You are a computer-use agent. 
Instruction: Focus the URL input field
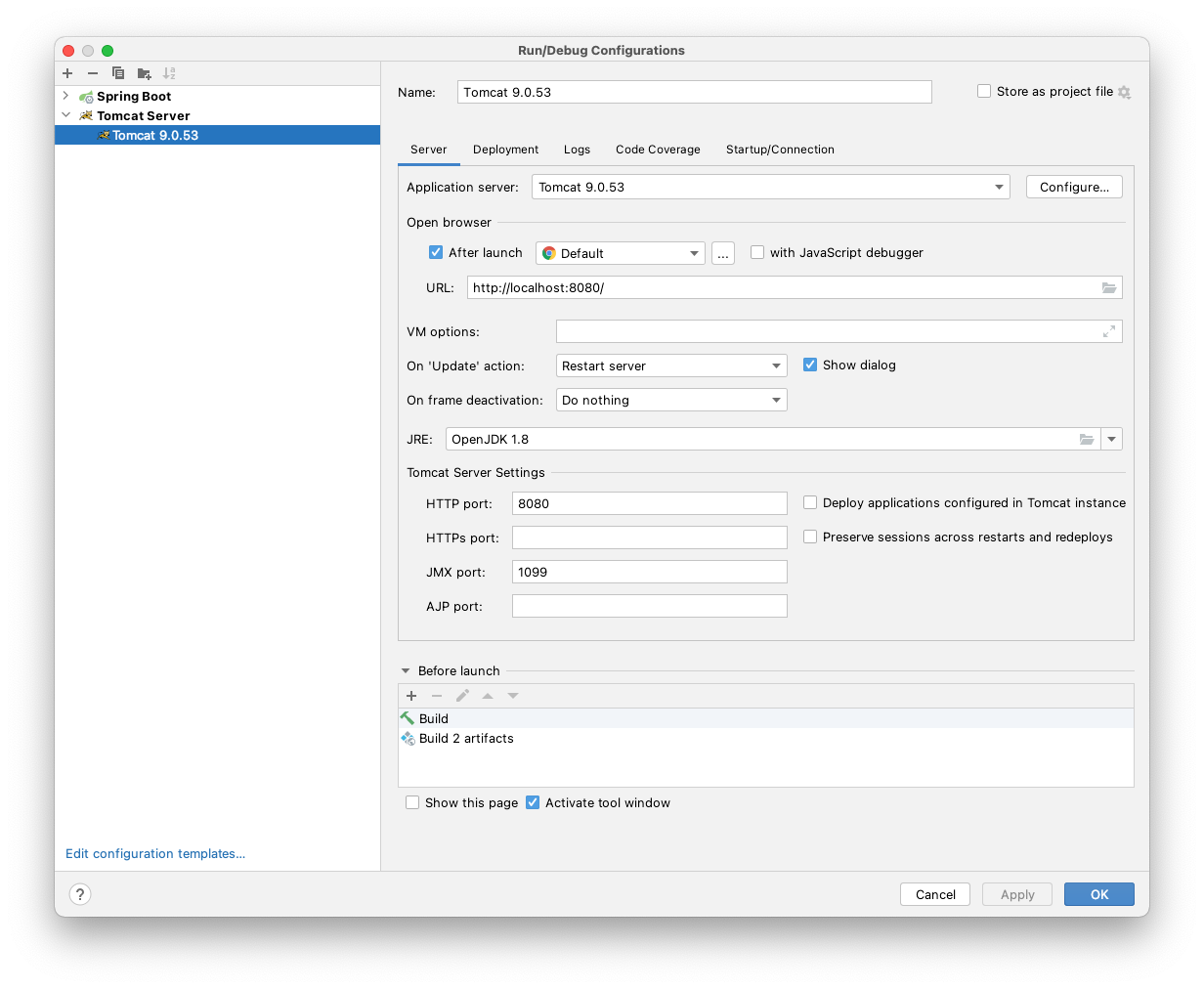795,287
